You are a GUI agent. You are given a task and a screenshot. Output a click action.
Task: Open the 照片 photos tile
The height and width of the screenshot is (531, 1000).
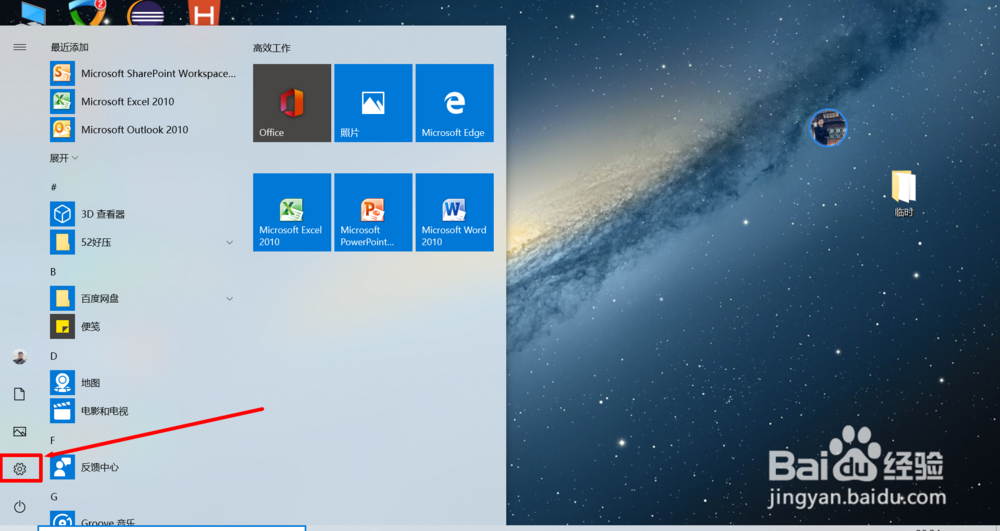pos(373,103)
